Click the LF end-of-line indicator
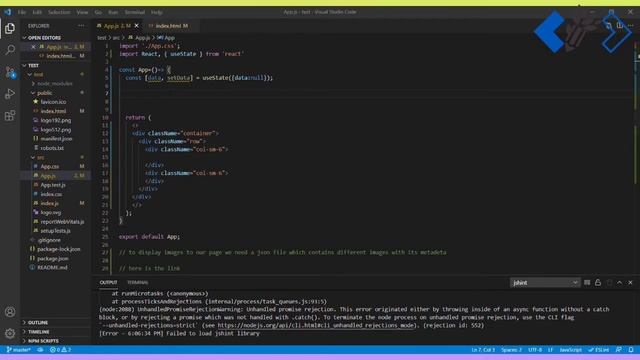This screenshot has height=360, width=640. 550,350
